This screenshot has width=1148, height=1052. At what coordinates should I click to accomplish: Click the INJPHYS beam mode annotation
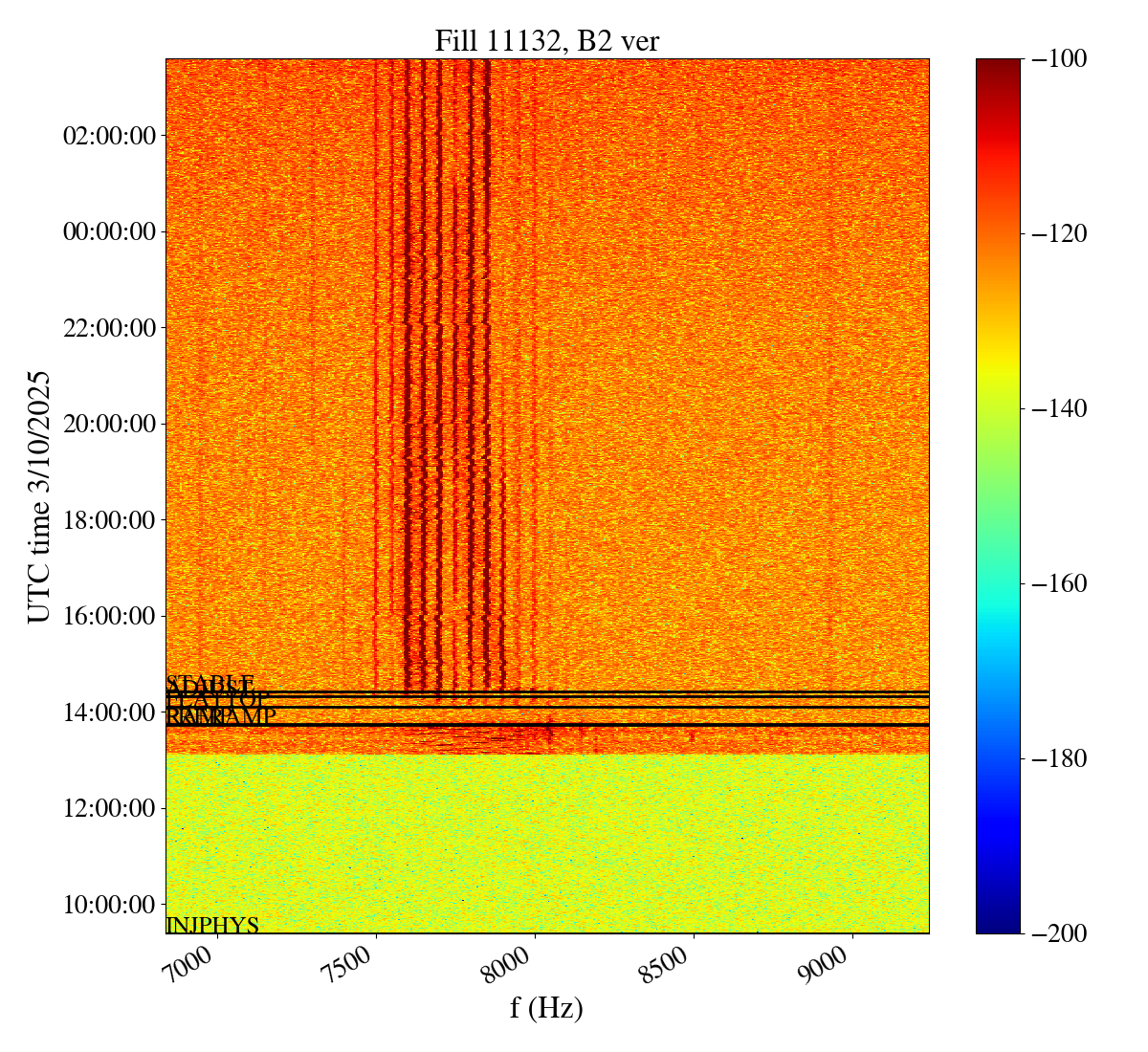pos(212,925)
